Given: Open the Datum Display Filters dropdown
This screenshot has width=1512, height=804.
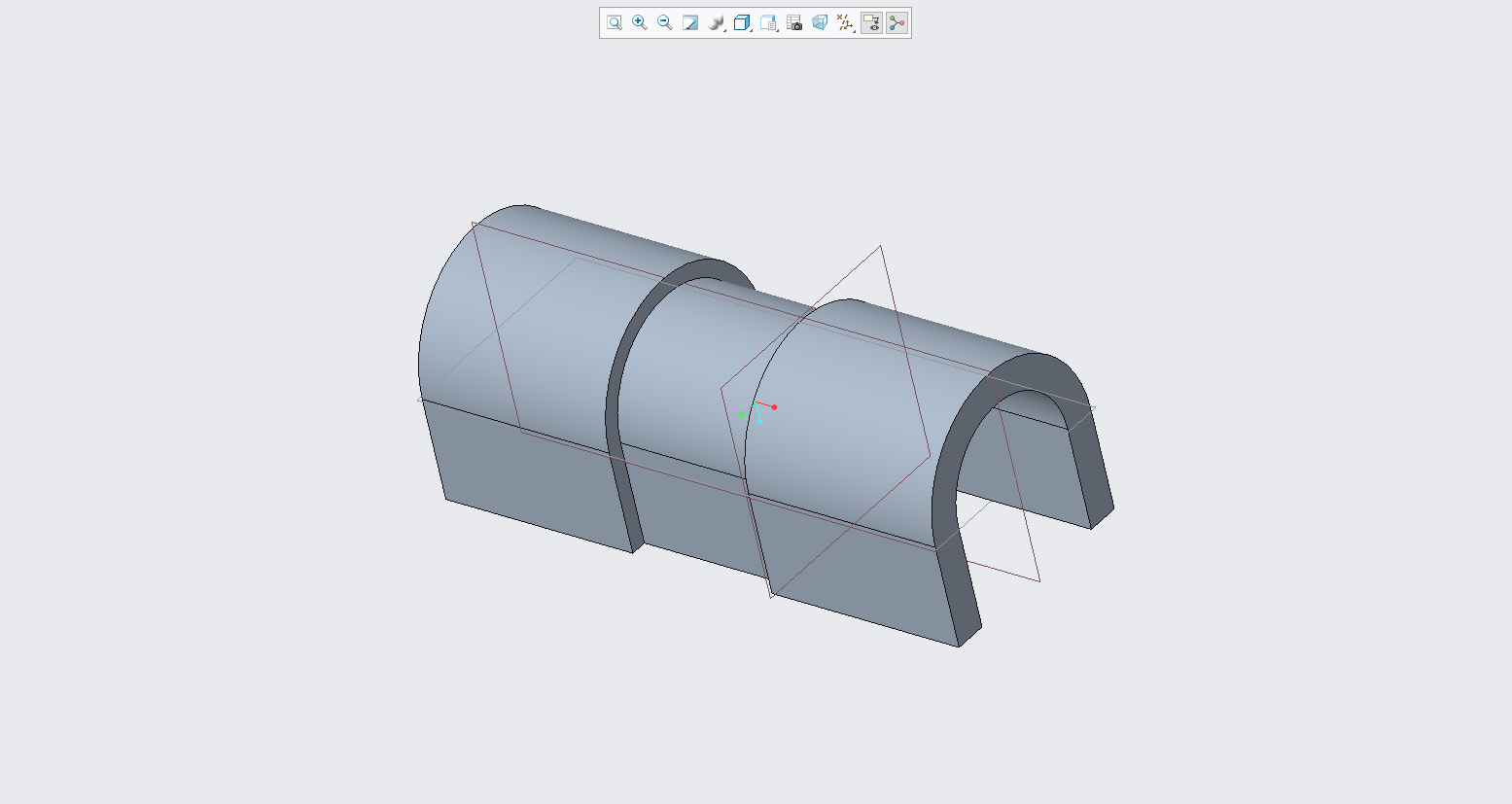Looking at the screenshot, I should click(x=845, y=22).
